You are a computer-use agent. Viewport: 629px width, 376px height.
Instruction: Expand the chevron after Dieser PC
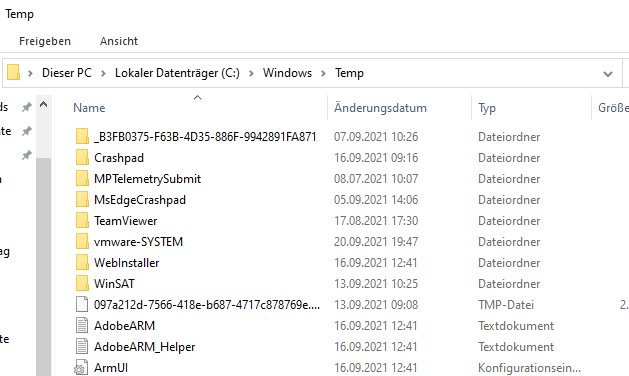(103, 73)
